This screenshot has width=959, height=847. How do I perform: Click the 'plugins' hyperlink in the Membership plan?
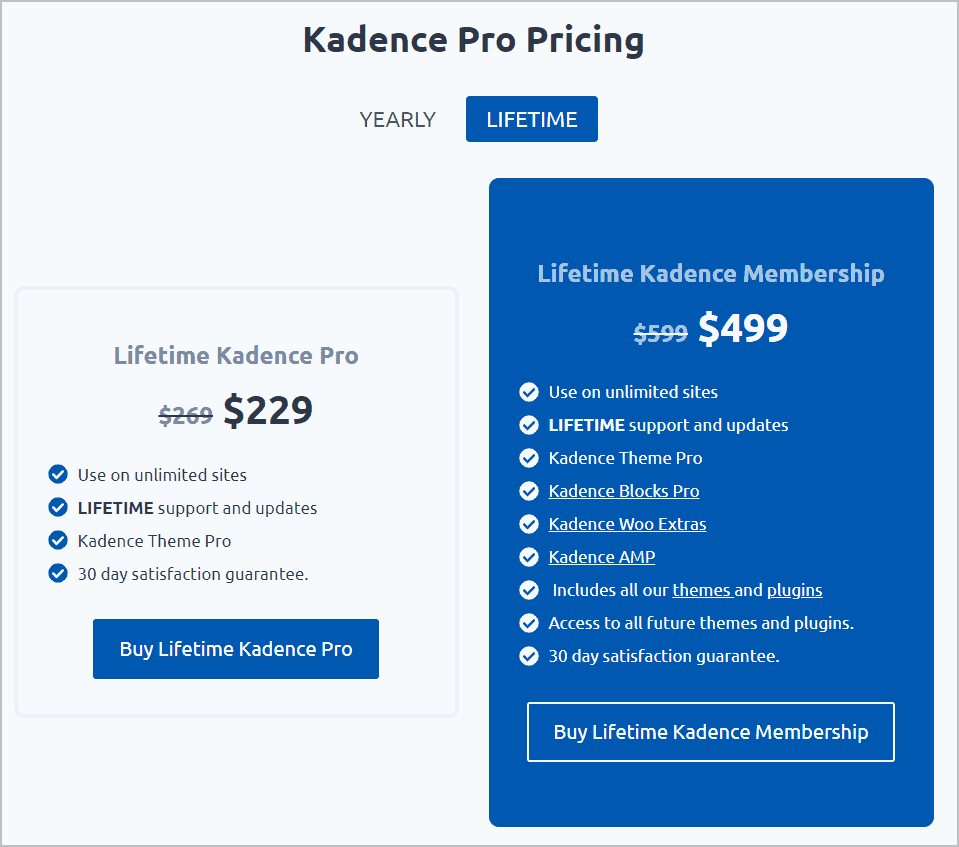click(794, 590)
